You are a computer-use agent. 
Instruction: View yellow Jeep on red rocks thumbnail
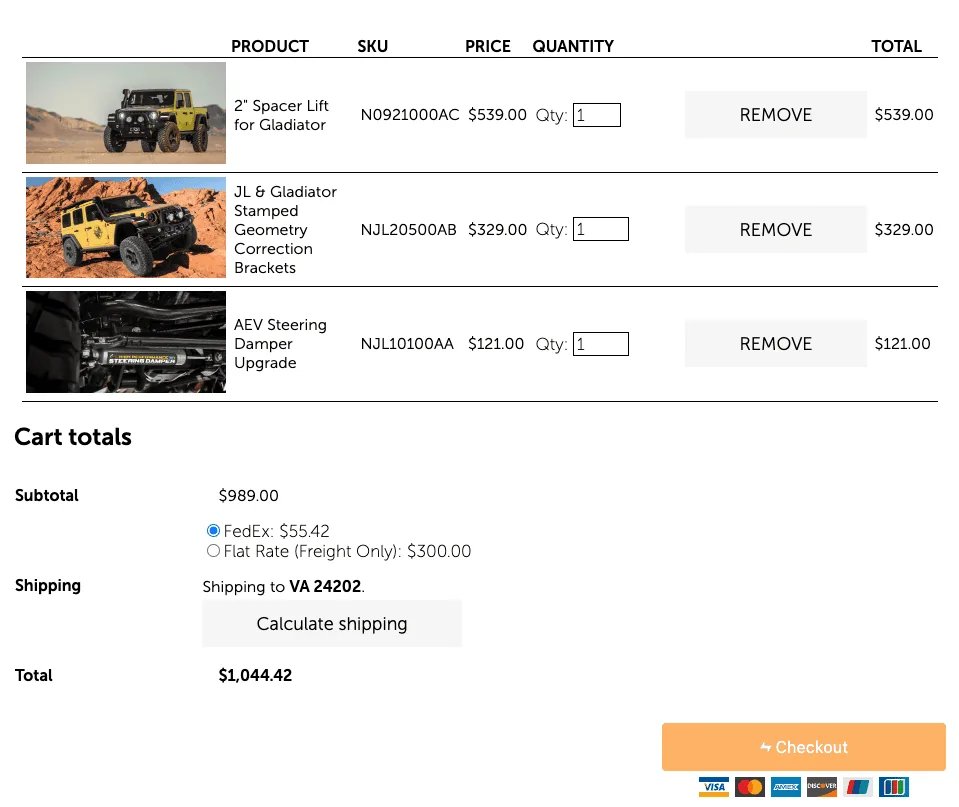coord(126,228)
